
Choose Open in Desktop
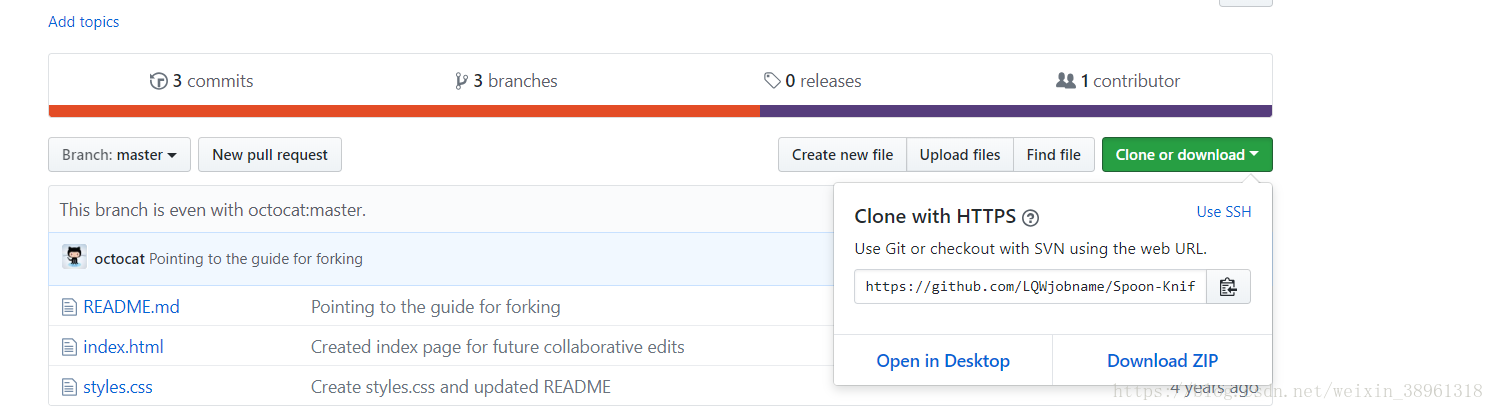point(943,361)
